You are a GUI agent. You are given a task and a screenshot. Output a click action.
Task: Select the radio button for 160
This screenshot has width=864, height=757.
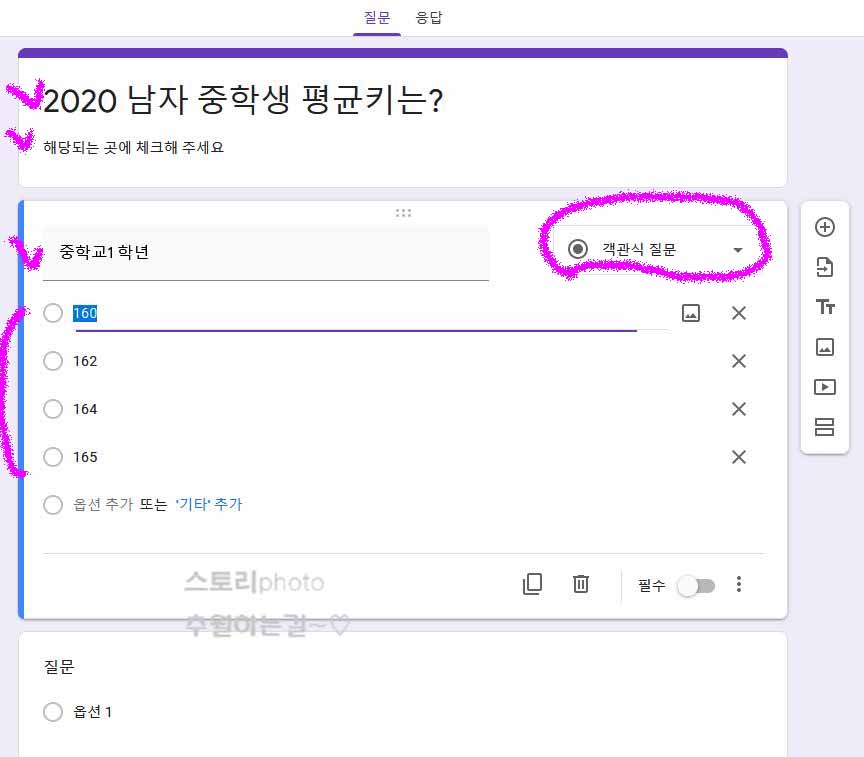pos(53,313)
